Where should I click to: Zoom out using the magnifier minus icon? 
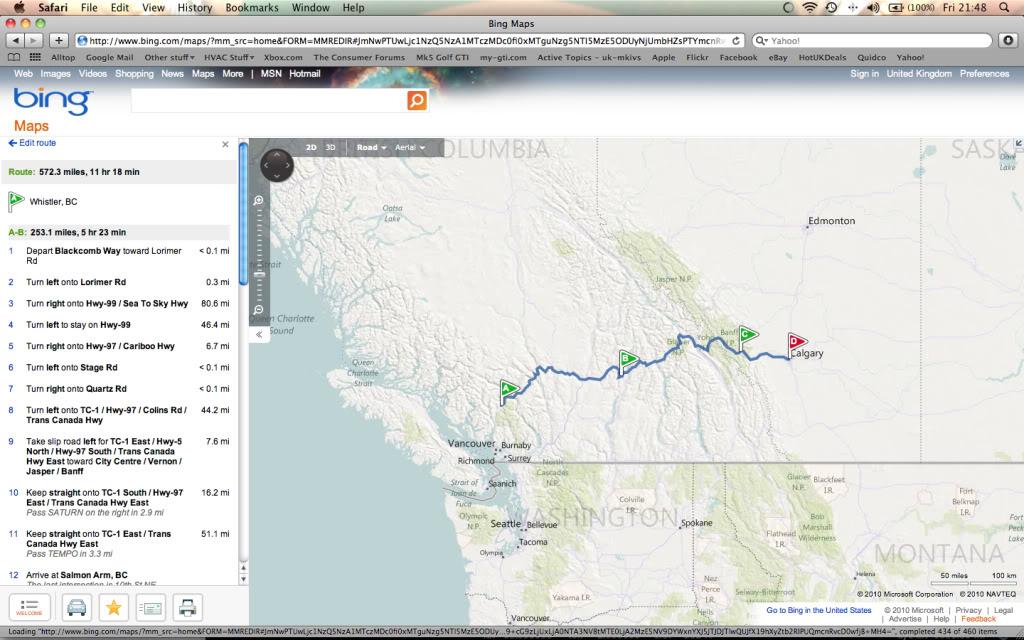(259, 310)
